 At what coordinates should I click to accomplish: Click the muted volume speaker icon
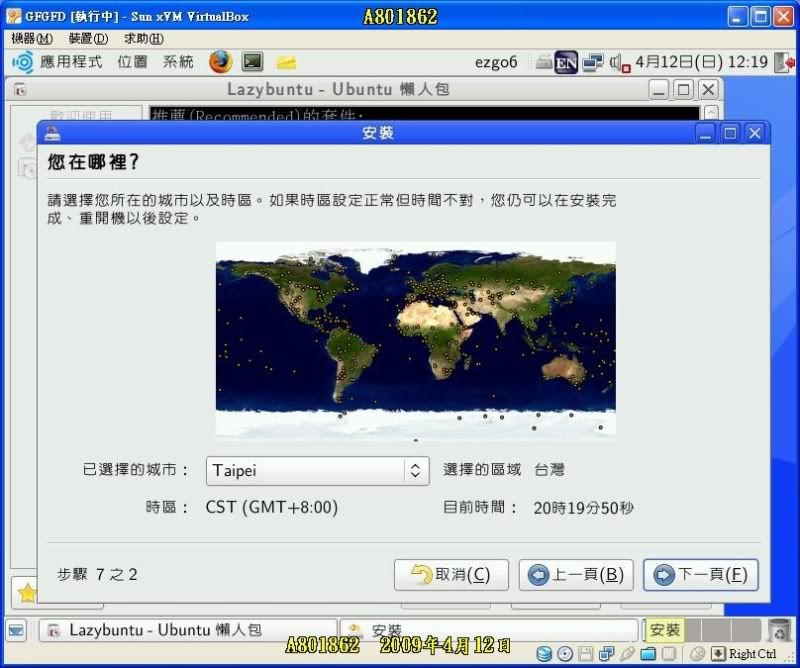tap(619, 63)
